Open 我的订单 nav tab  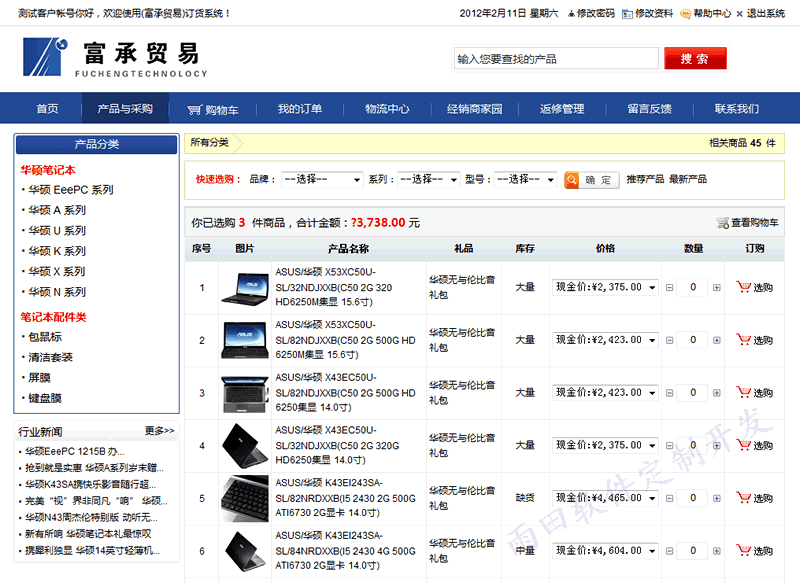coord(300,109)
